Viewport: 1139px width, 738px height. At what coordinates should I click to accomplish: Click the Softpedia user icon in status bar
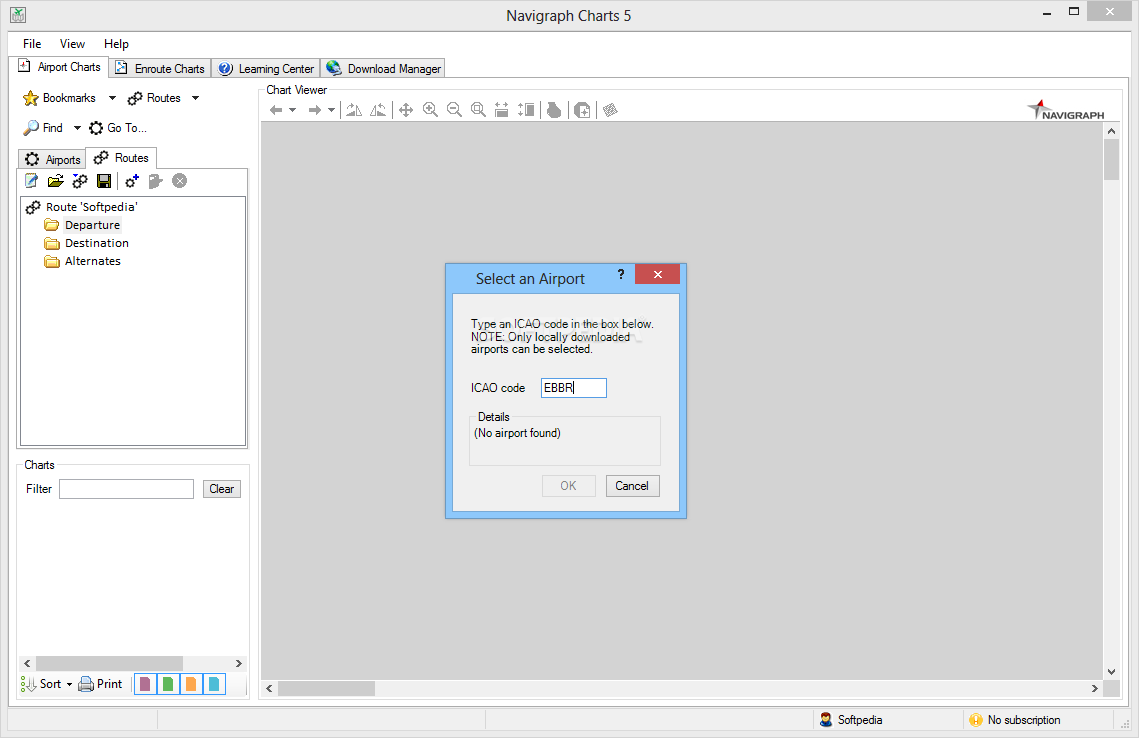pyautogui.click(x=825, y=720)
